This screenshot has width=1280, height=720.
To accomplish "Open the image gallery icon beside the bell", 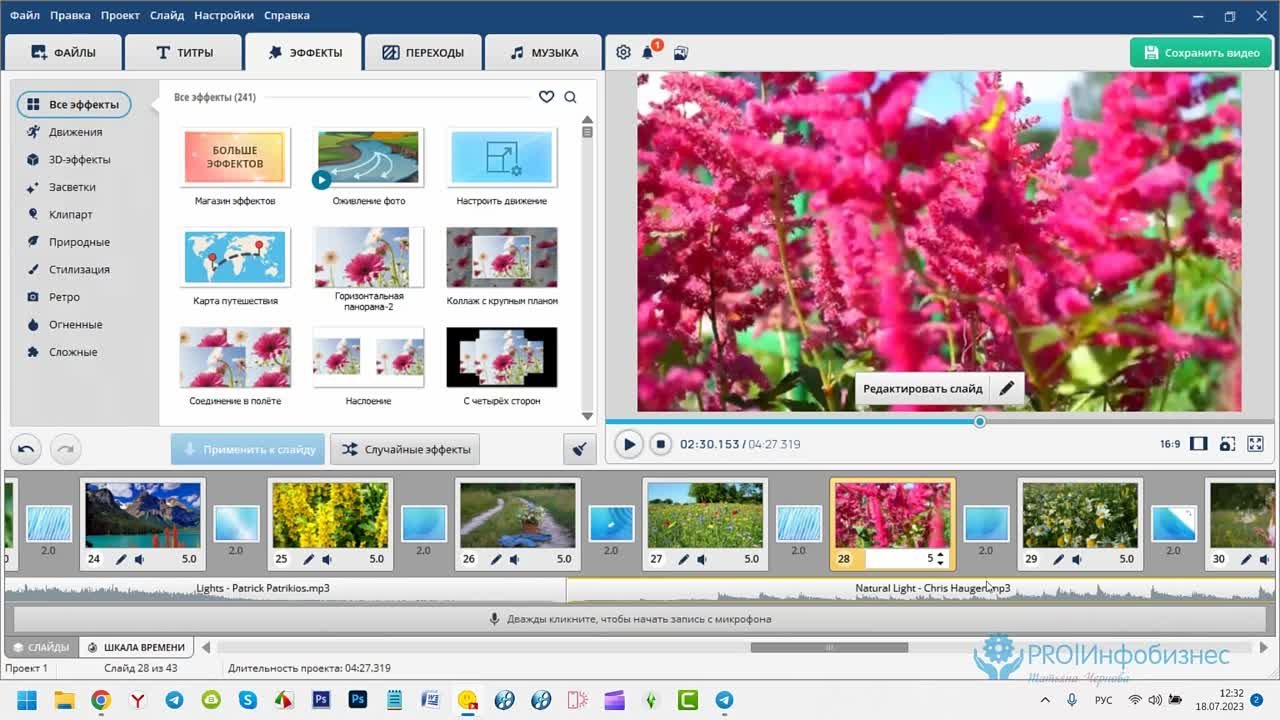I will 681,52.
